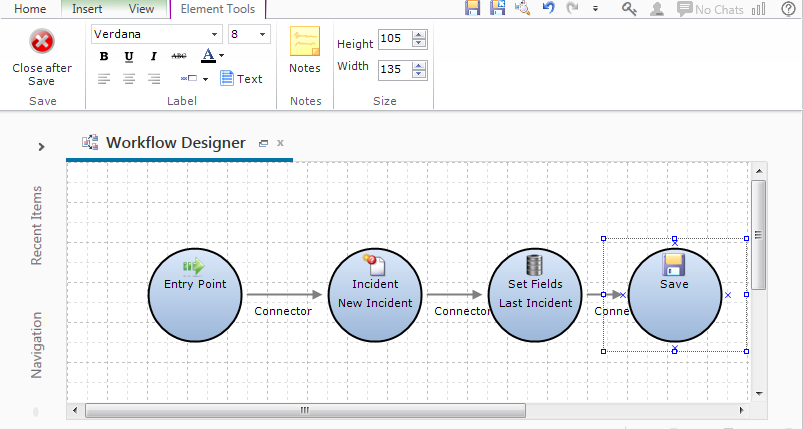Click the arrow connector after Entry Point
This screenshot has width=803, height=429.
[284, 294]
